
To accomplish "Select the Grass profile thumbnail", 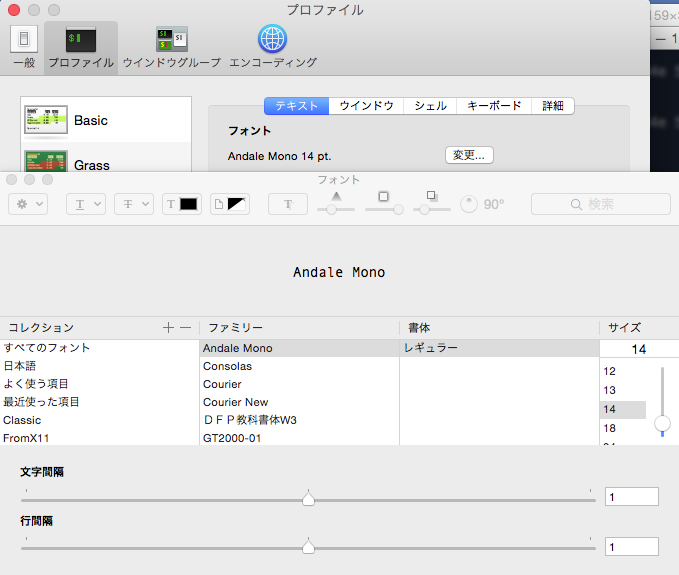I will 45,162.
